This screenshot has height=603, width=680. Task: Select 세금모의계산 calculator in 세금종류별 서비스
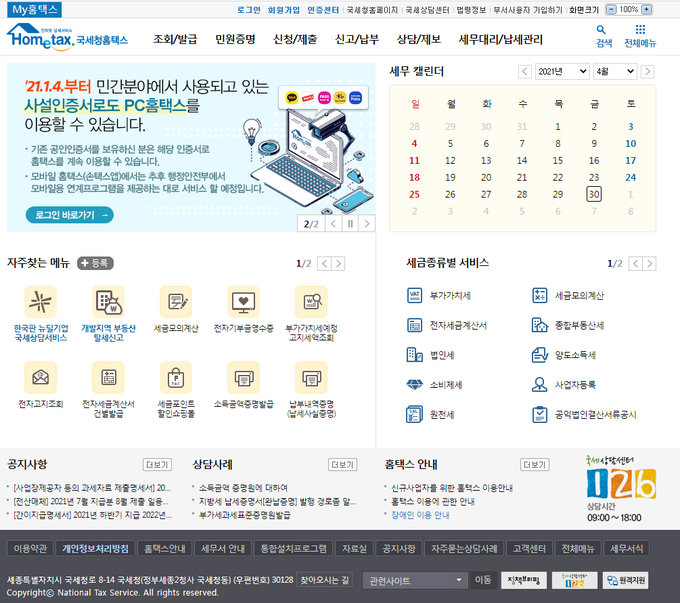pos(540,295)
